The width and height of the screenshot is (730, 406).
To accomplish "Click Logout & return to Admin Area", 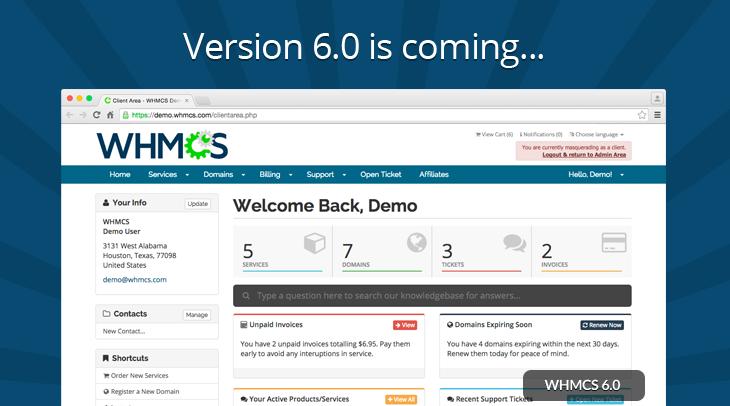I will (584, 155).
